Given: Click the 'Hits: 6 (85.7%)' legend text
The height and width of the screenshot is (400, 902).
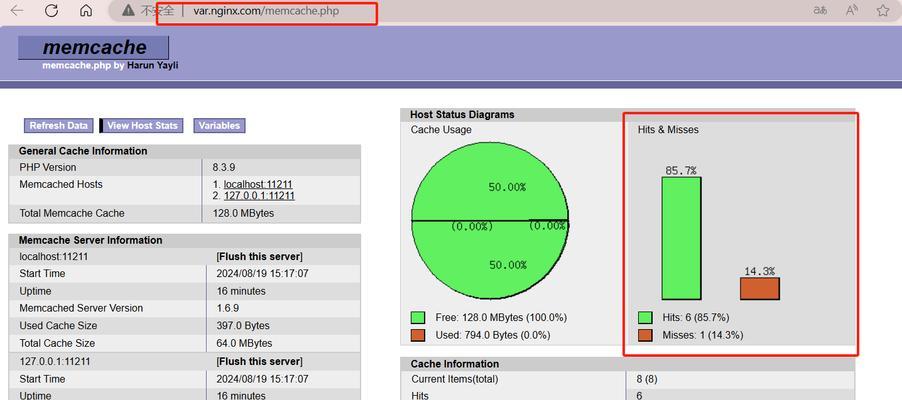Looking at the screenshot, I should point(695,318).
